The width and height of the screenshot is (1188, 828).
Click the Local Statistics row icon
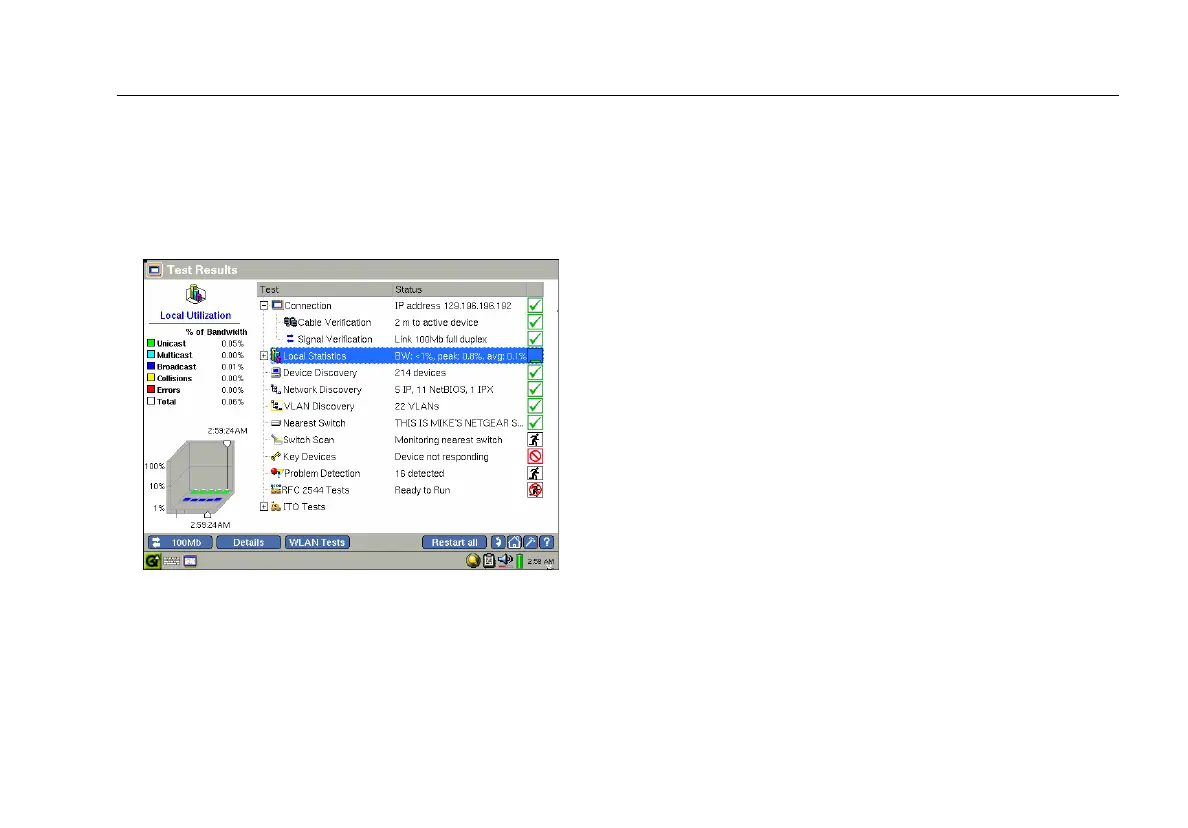pyautogui.click(x=276, y=356)
